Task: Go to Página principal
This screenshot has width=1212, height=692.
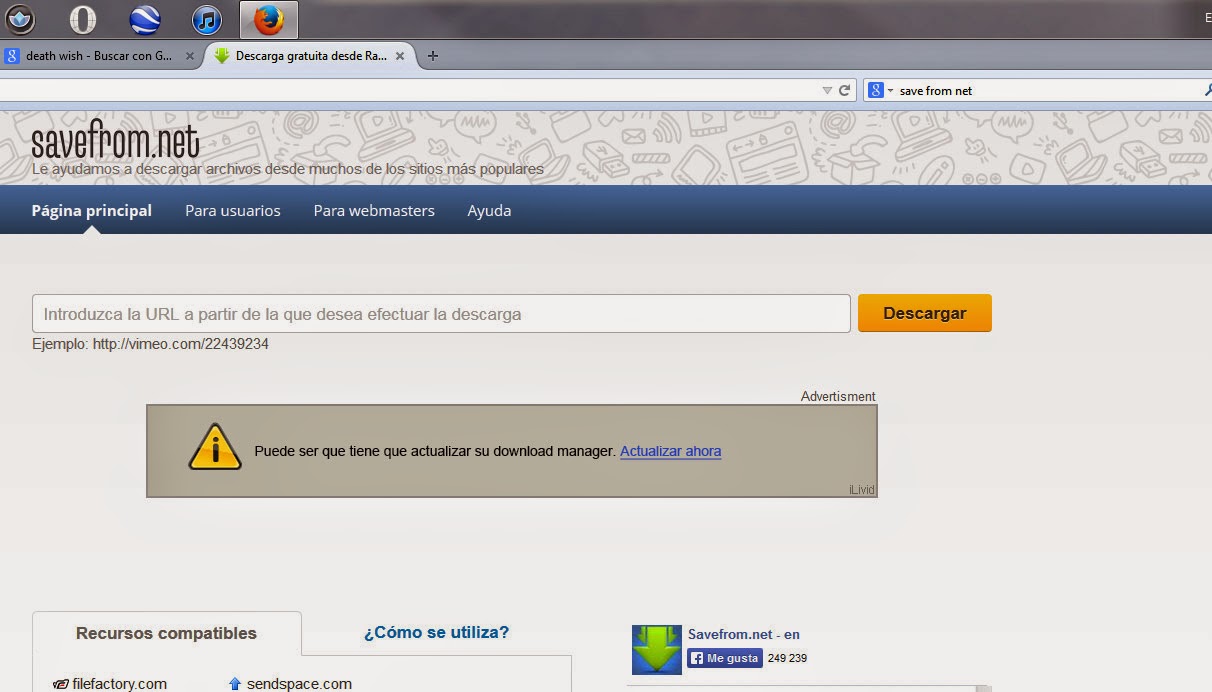Action: pyautogui.click(x=92, y=211)
